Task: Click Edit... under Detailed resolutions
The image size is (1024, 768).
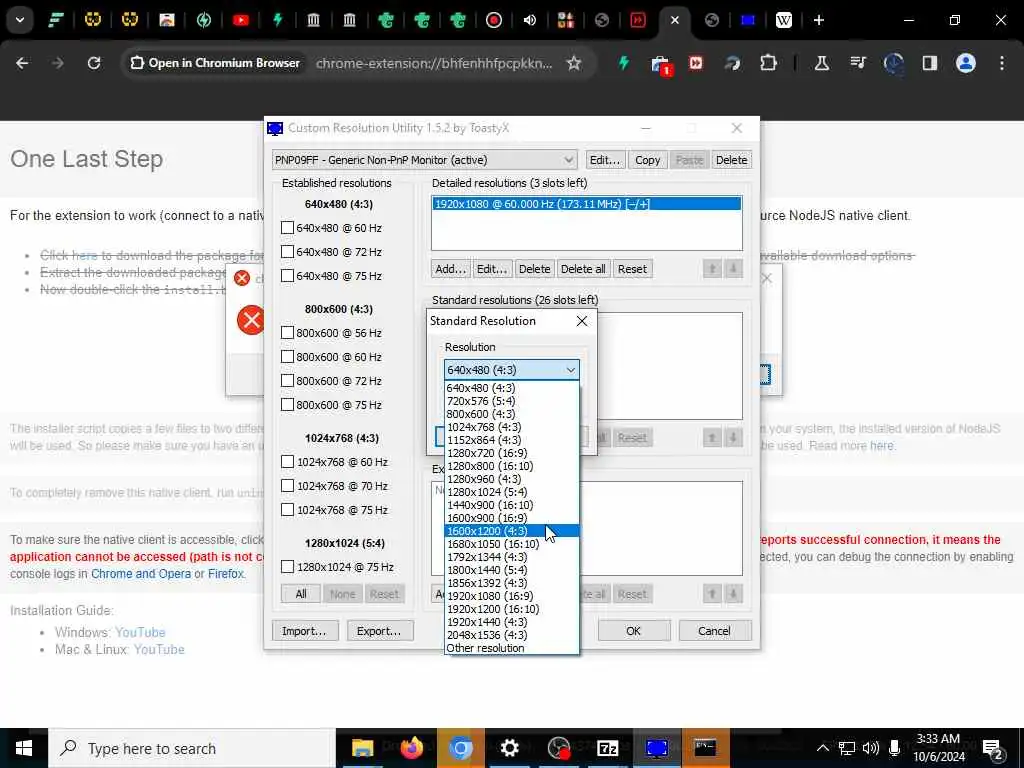Action: (492, 269)
